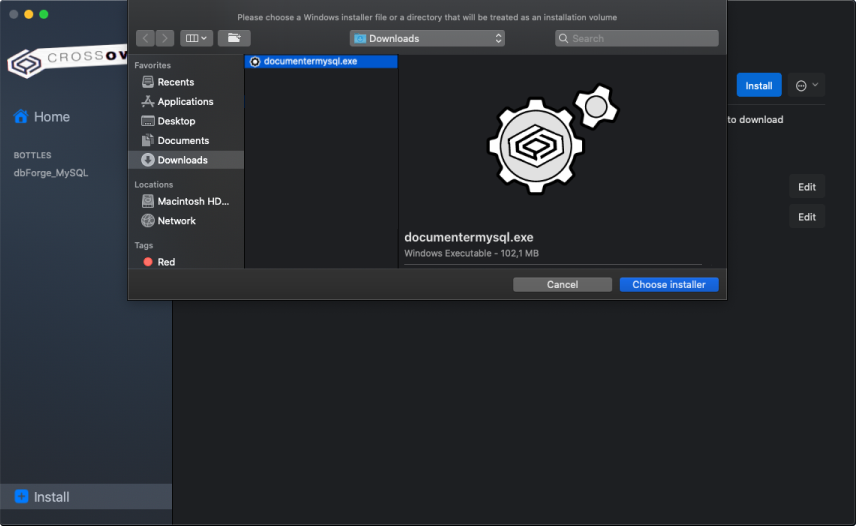
Task: Click the Downloads arrow icon in sidebar
Action: (147, 160)
